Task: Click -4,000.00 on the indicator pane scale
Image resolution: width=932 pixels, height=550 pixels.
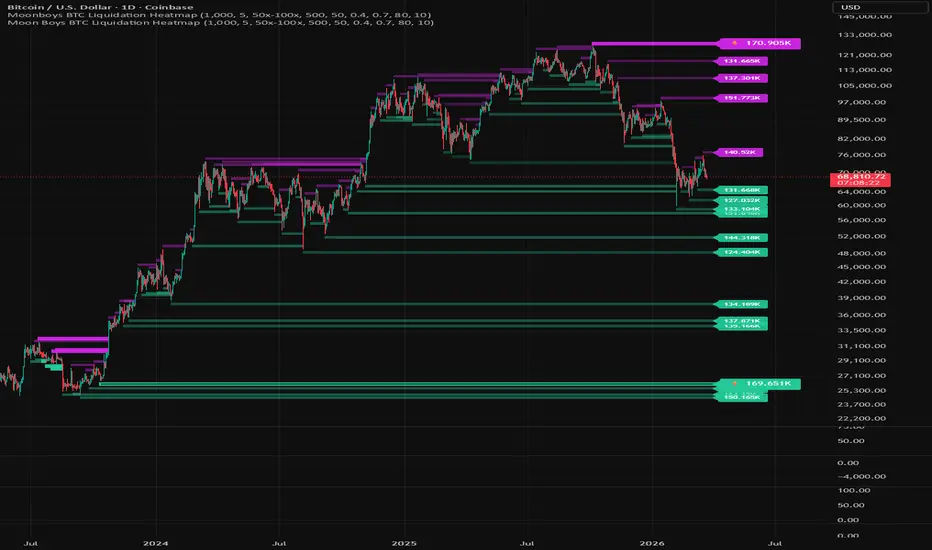Action: coord(861,477)
